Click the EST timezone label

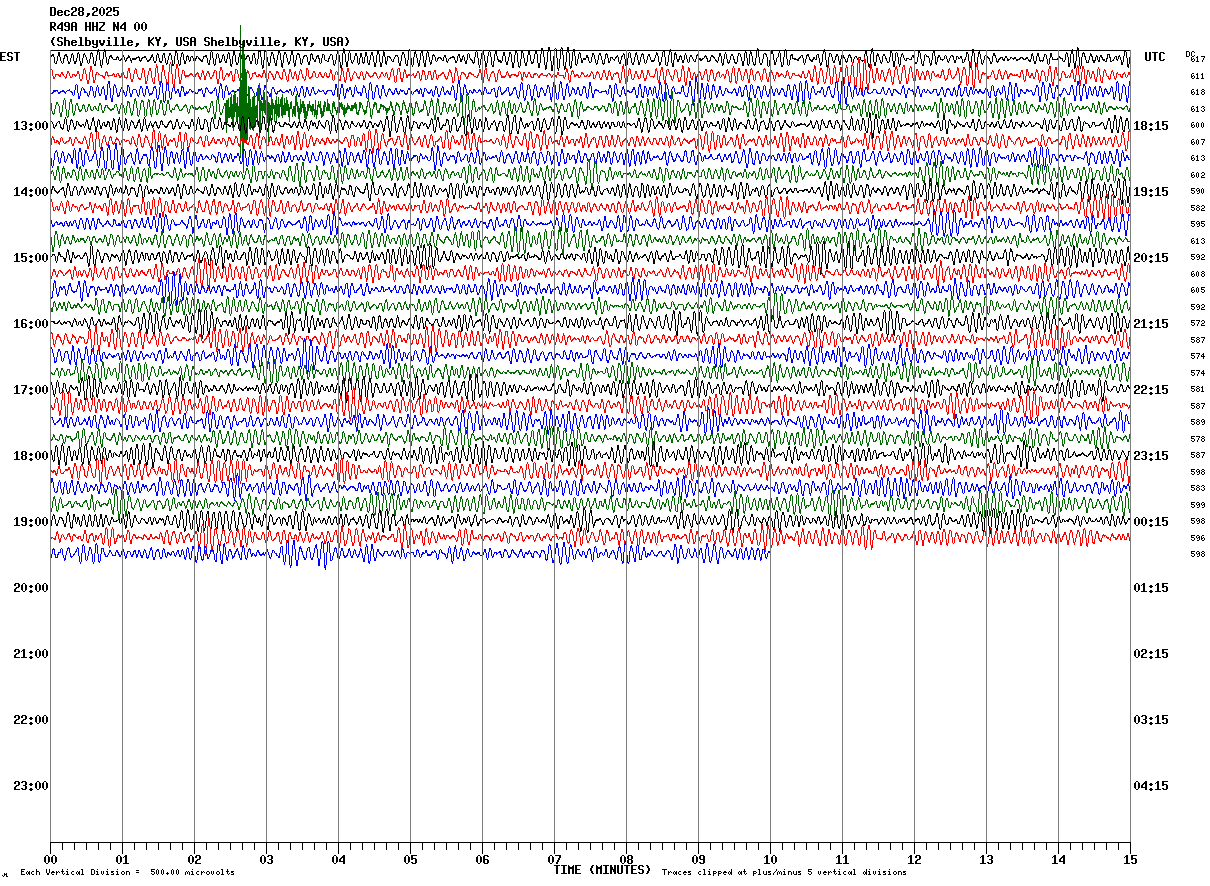click(x=10, y=57)
